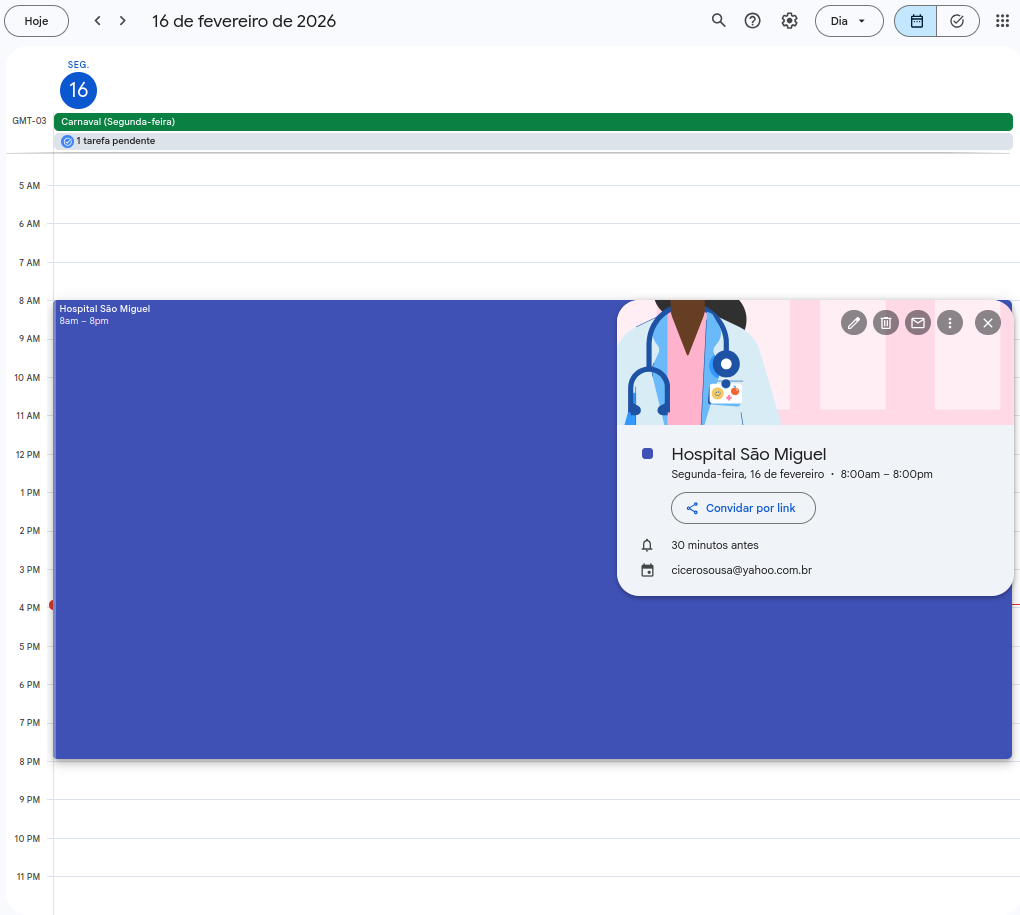Select the event color square in the popup

click(x=647, y=454)
